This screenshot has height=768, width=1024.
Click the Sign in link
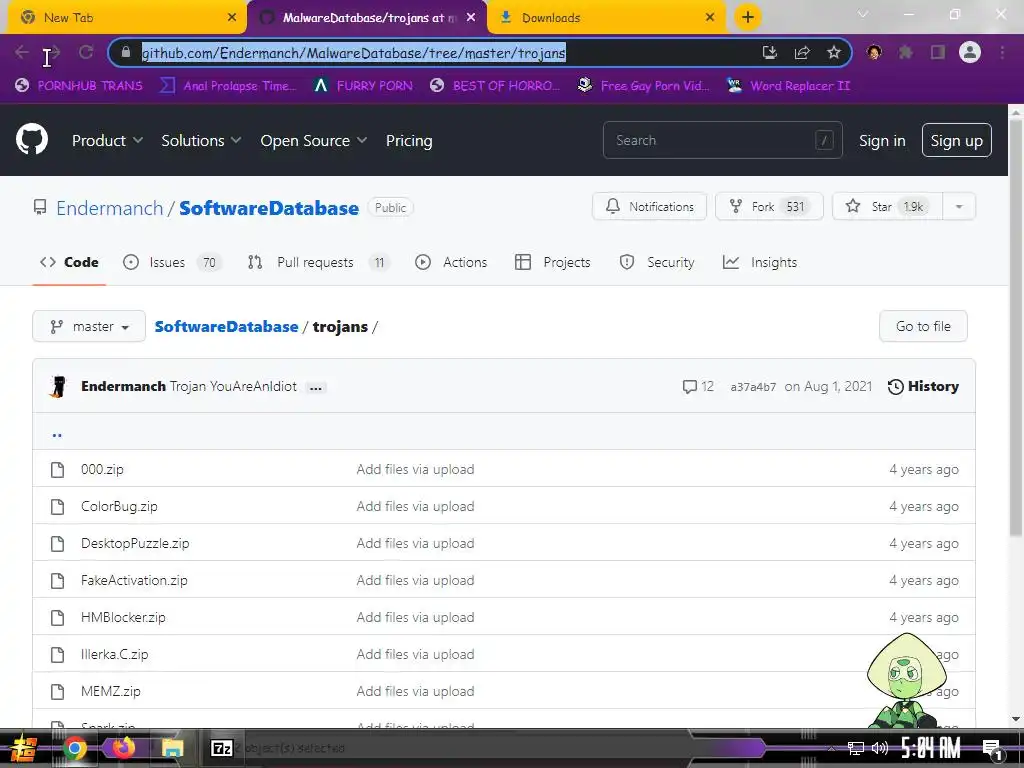point(882,140)
